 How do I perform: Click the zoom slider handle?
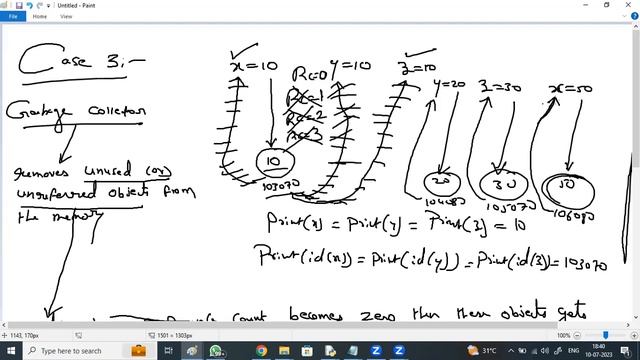coord(606,335)
